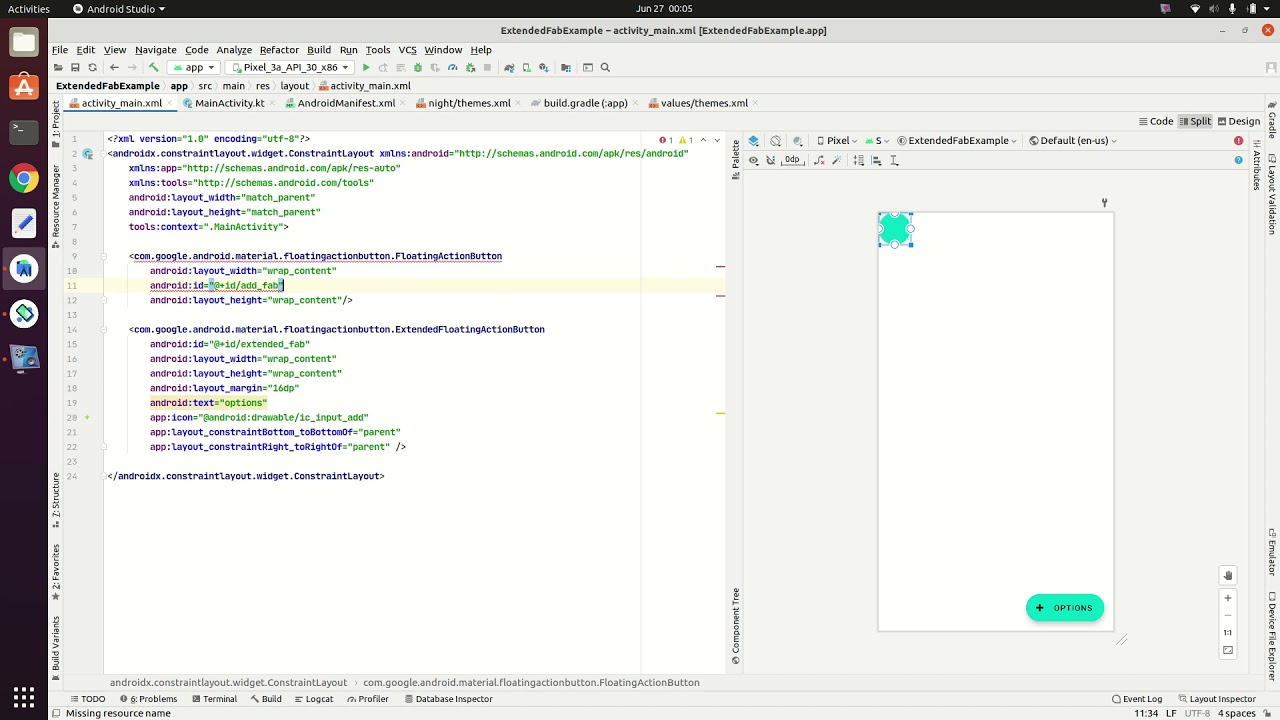
Task: Open Google Chrome from dock
Action: pos(24,179)
